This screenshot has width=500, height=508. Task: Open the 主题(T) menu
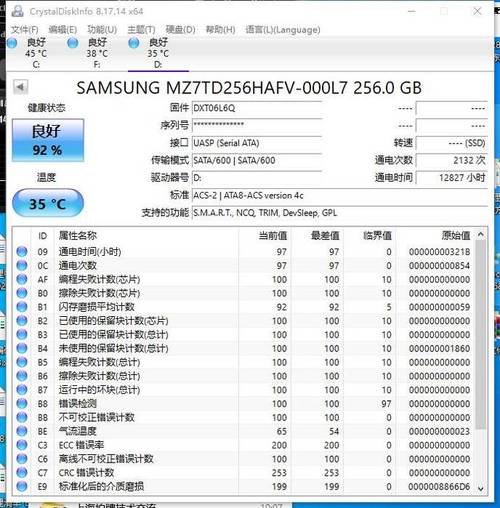141,30
